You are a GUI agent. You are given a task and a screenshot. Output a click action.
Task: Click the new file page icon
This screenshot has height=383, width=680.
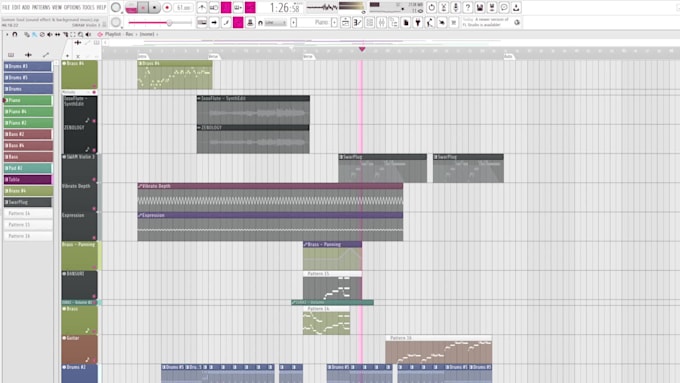pyautogui.click(x=406, y=23)
